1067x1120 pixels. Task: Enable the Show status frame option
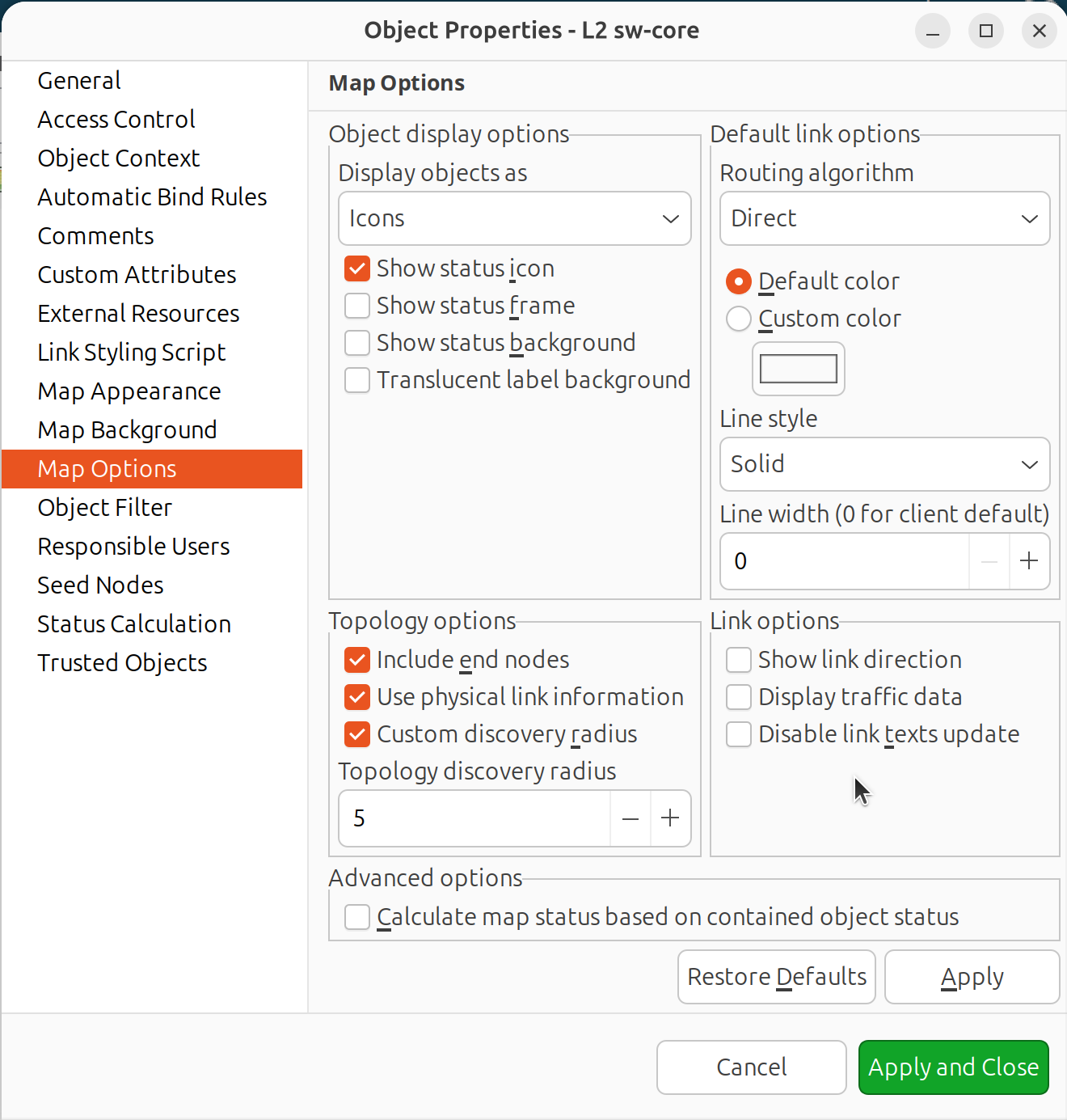356,306
